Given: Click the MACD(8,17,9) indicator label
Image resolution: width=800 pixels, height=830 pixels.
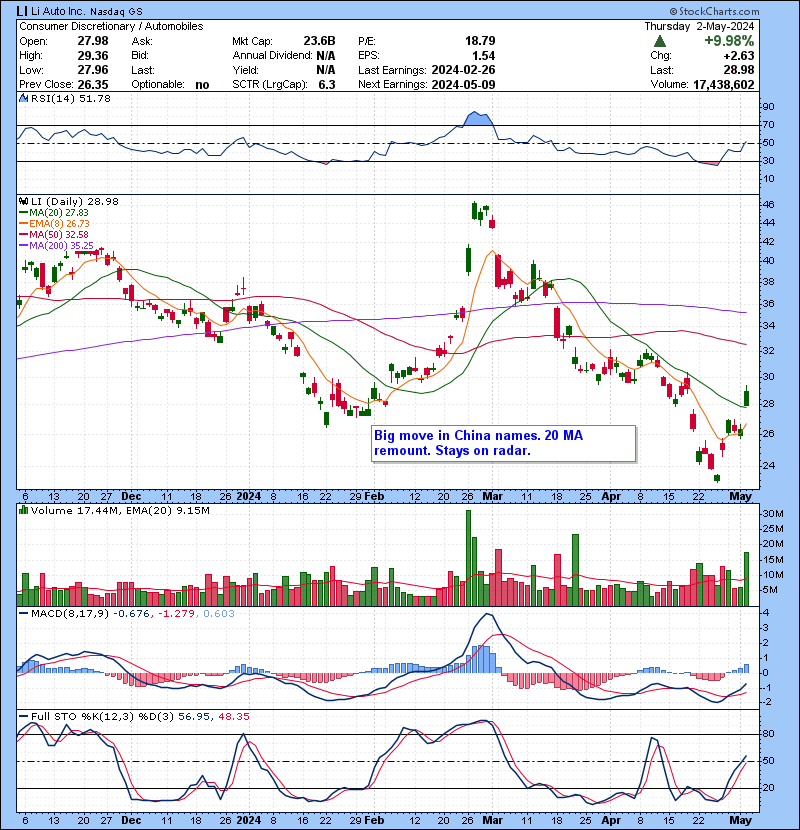Looking at the screenshot, I should [70, 614].
